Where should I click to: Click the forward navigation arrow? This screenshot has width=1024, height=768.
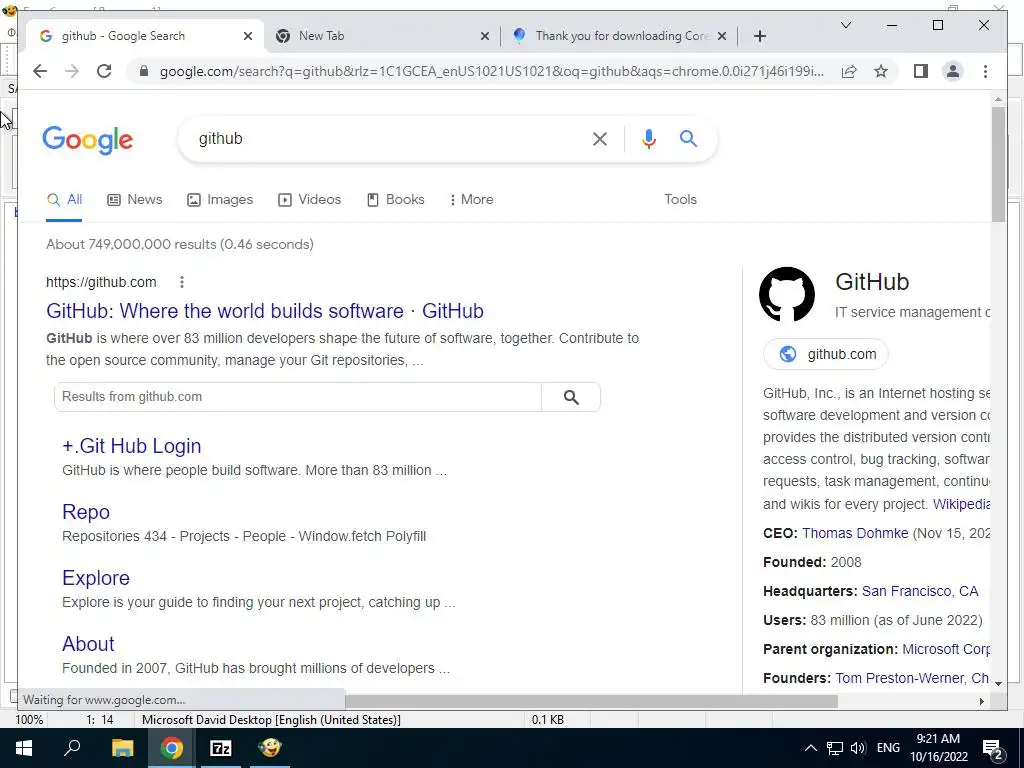[72, 71]
